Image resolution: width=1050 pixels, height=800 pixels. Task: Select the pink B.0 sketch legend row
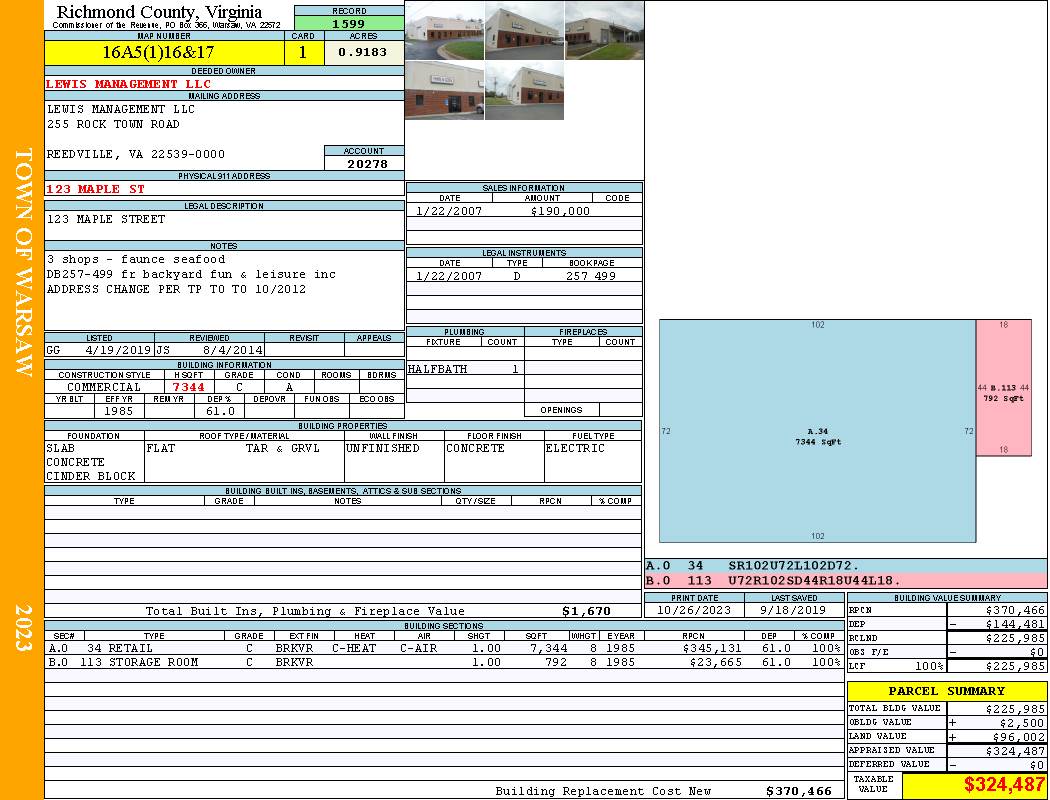(x=845, y=580)
